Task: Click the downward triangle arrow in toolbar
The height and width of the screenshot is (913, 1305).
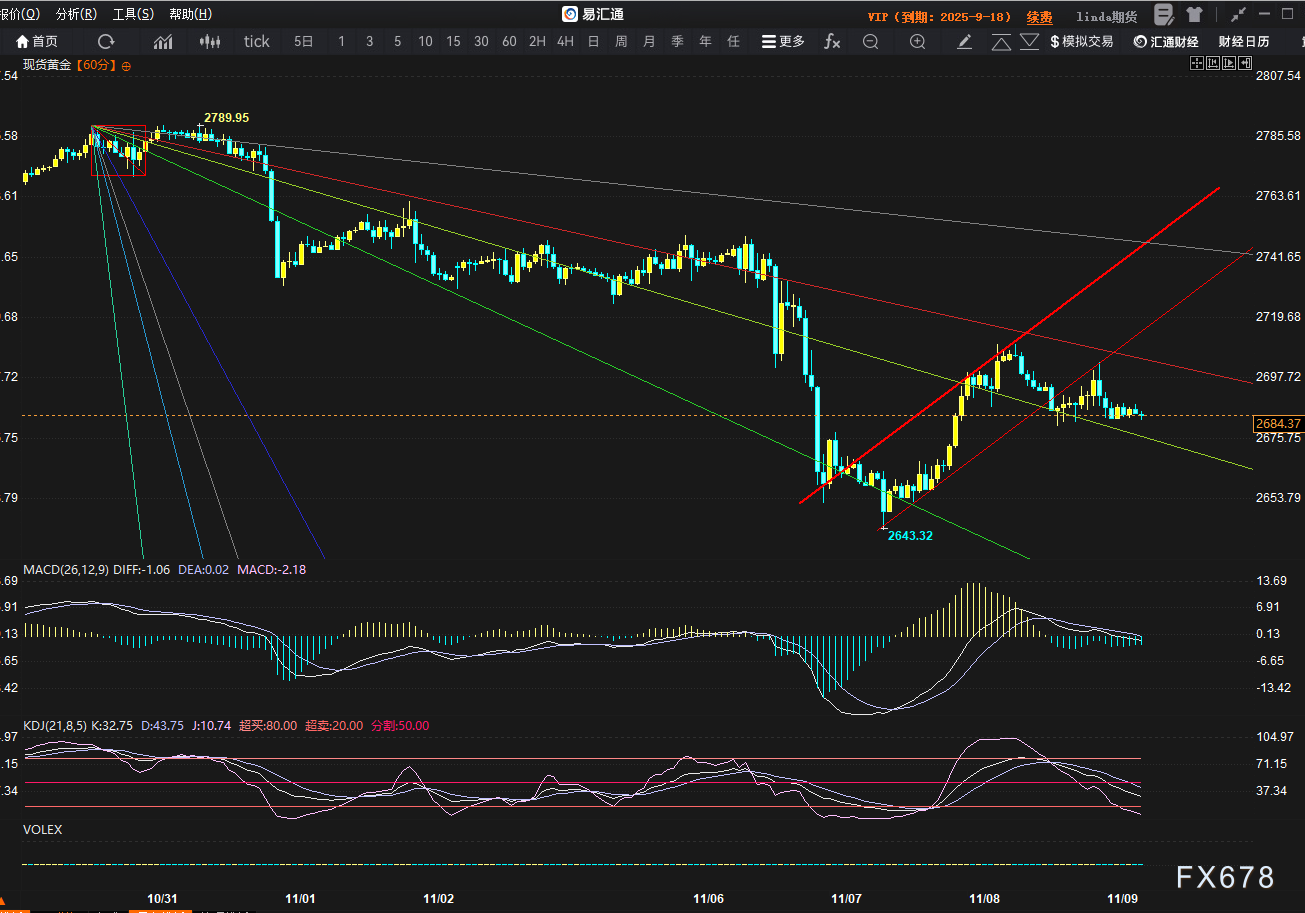Action: 1029,41
